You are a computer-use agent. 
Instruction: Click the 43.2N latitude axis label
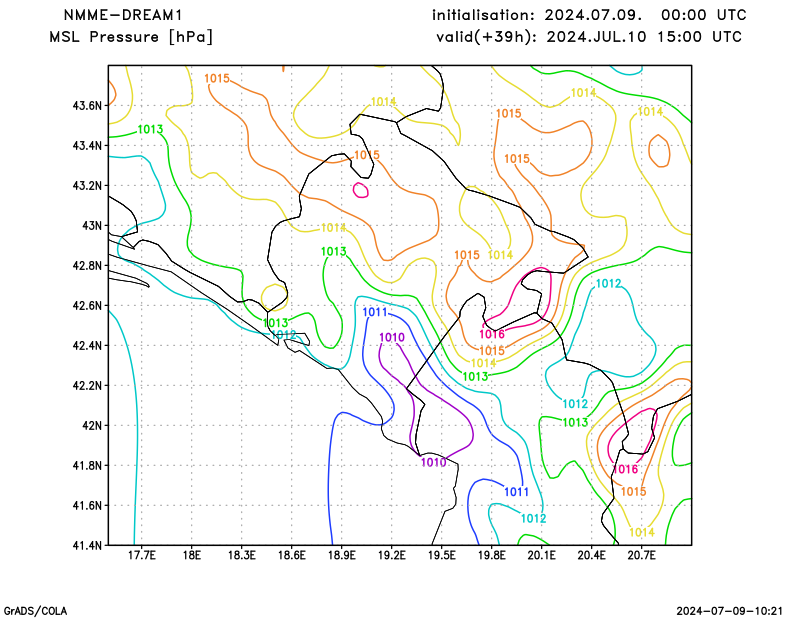[87, 185]
